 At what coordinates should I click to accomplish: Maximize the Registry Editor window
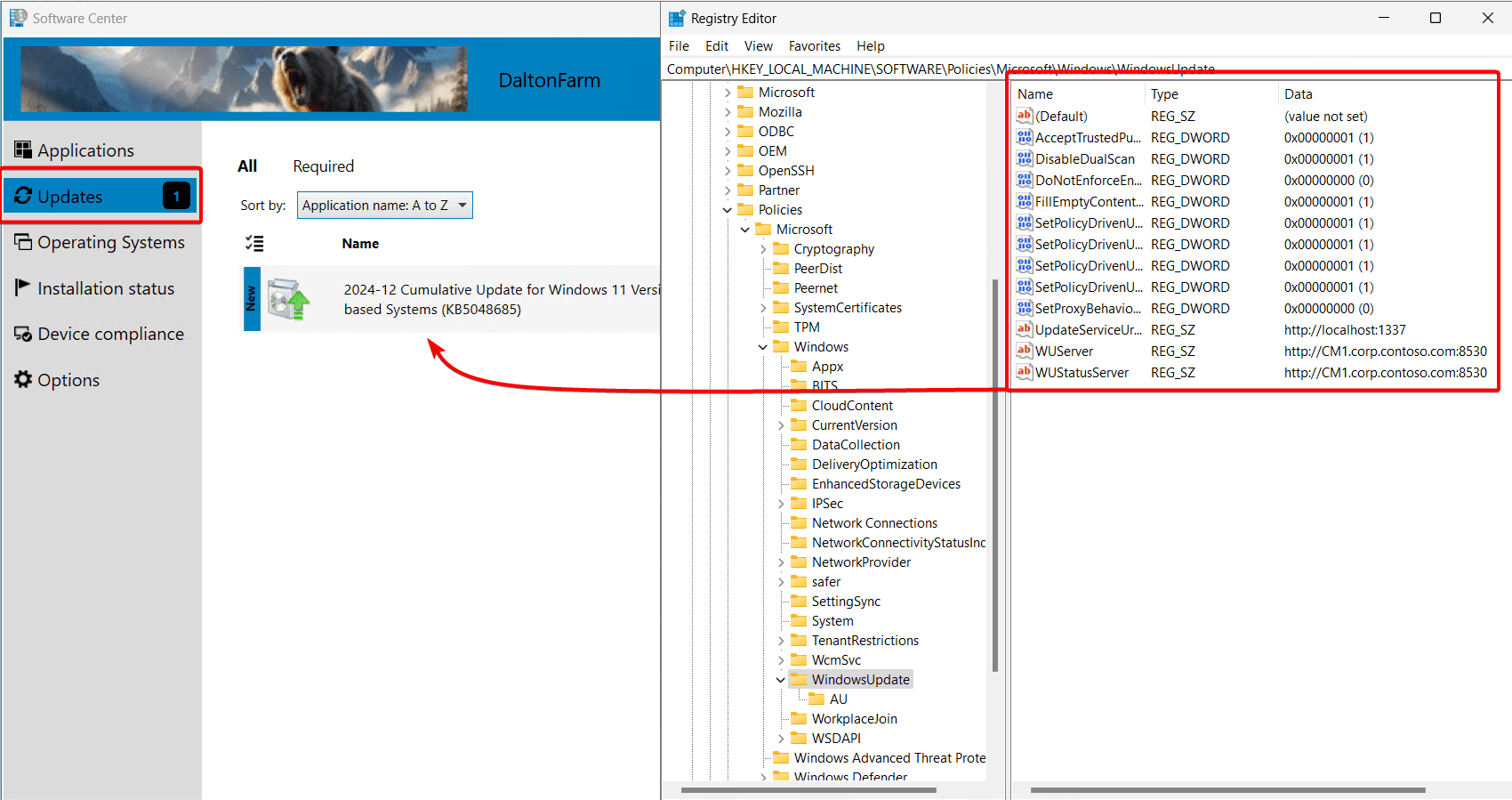pyautogui.click(x=1435, y=18)
